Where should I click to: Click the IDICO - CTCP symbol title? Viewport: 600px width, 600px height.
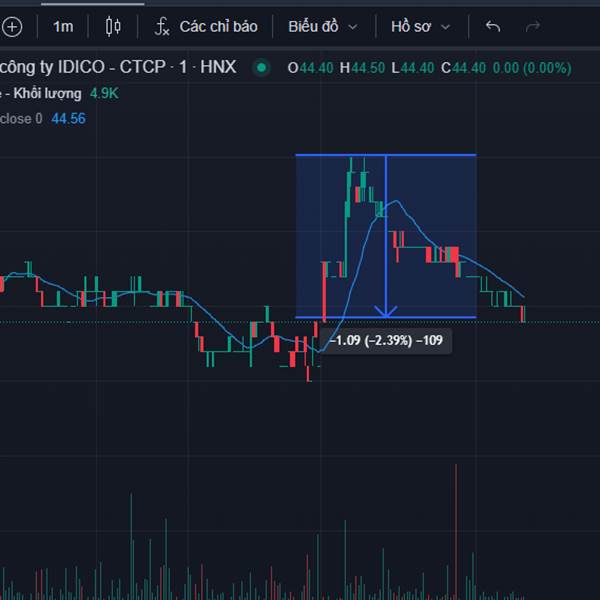point(118,67)
